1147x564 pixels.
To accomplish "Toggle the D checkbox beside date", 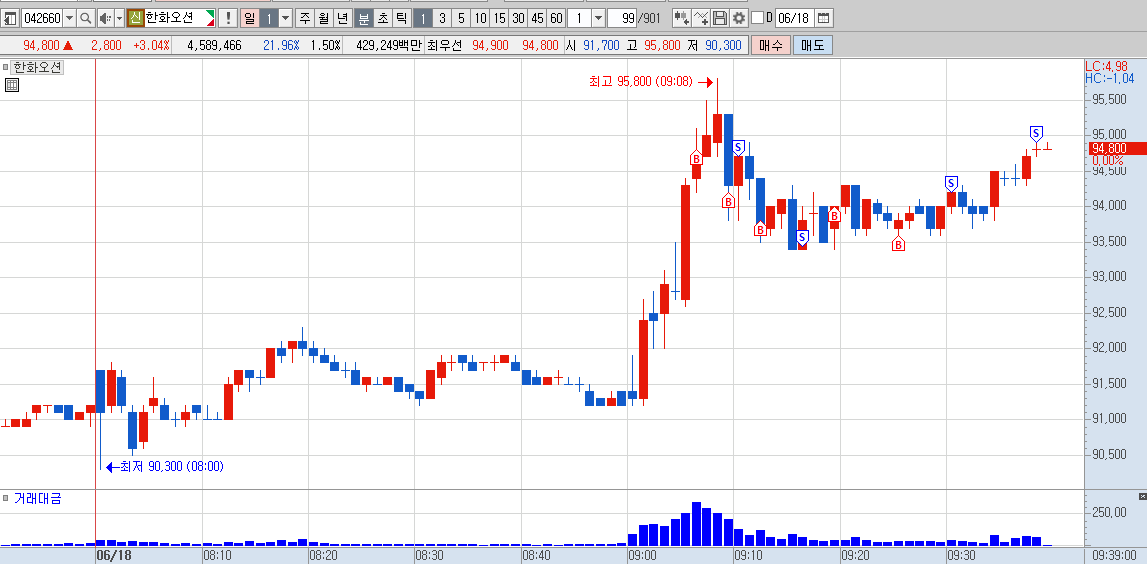I will [757, 18].
